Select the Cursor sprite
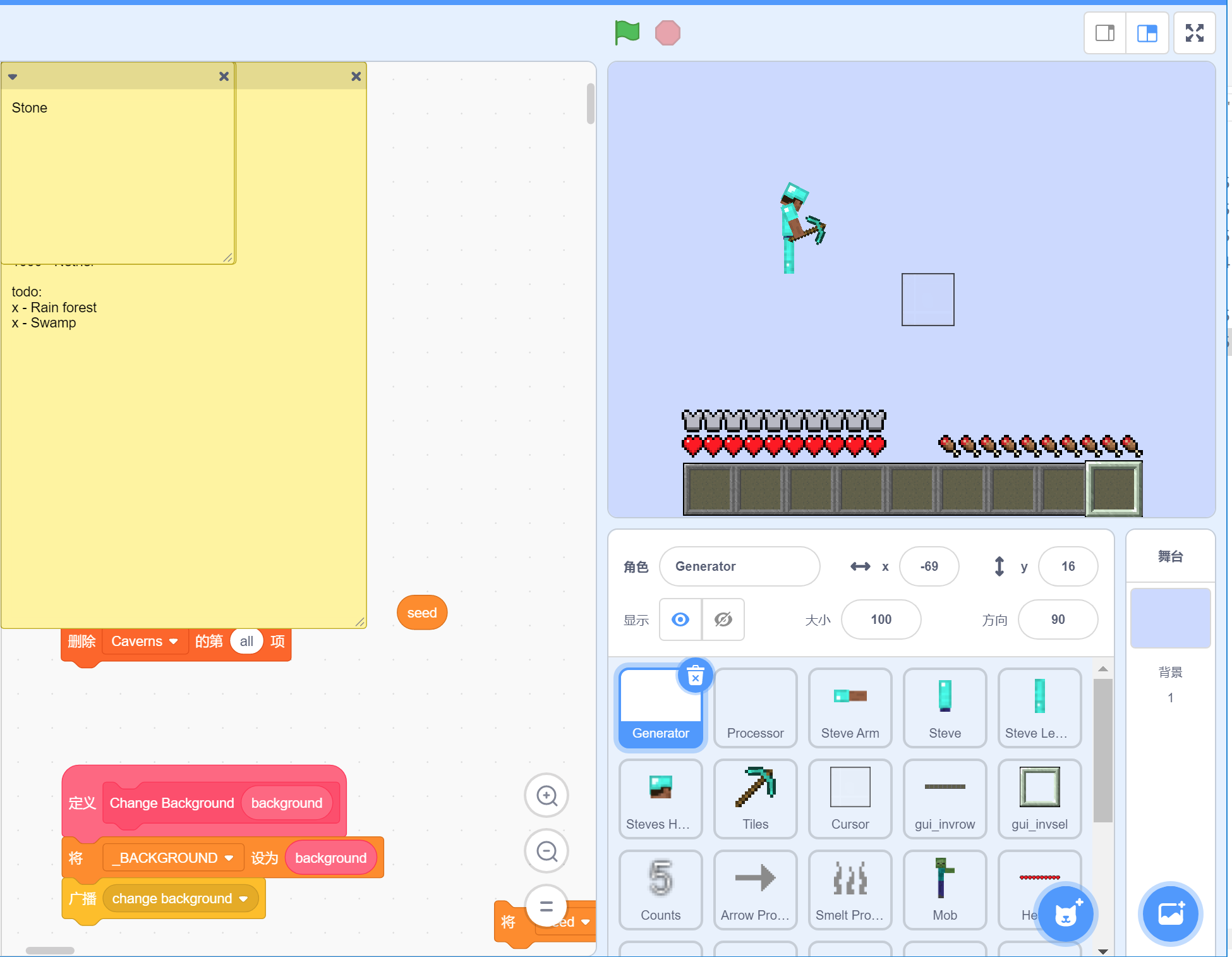 click(850, 800)
